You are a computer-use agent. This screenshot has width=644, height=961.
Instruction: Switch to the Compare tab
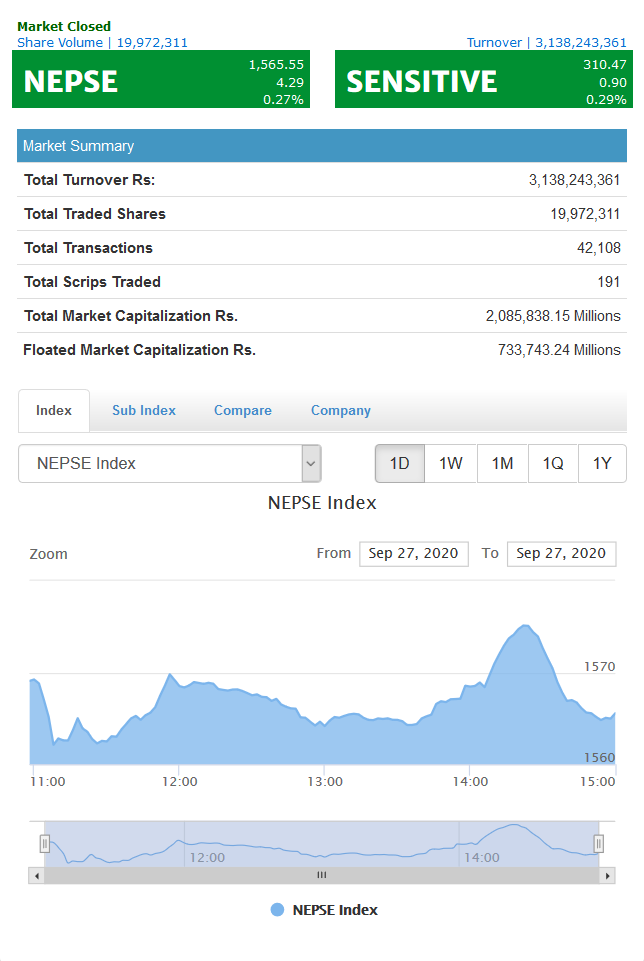coord(243,411)
